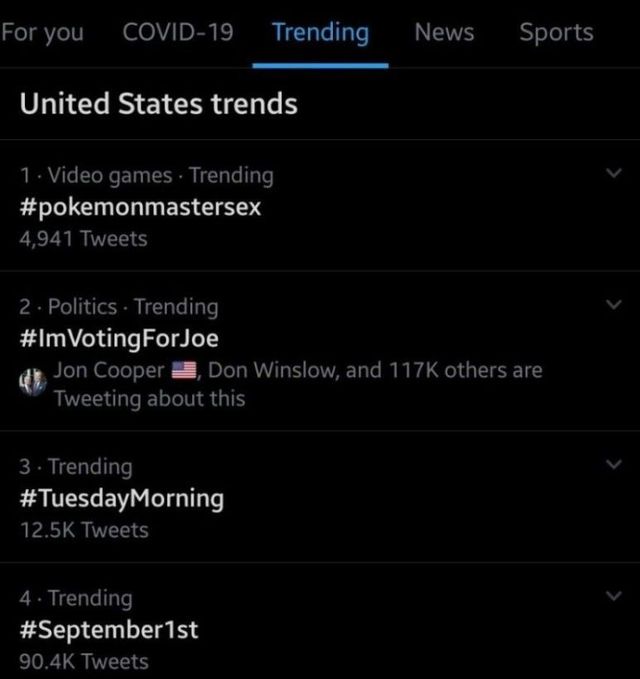This screenshot has width=640, height=679.
Task: Open the #pokemonmastersex hashtag
Action: (140, 207)
